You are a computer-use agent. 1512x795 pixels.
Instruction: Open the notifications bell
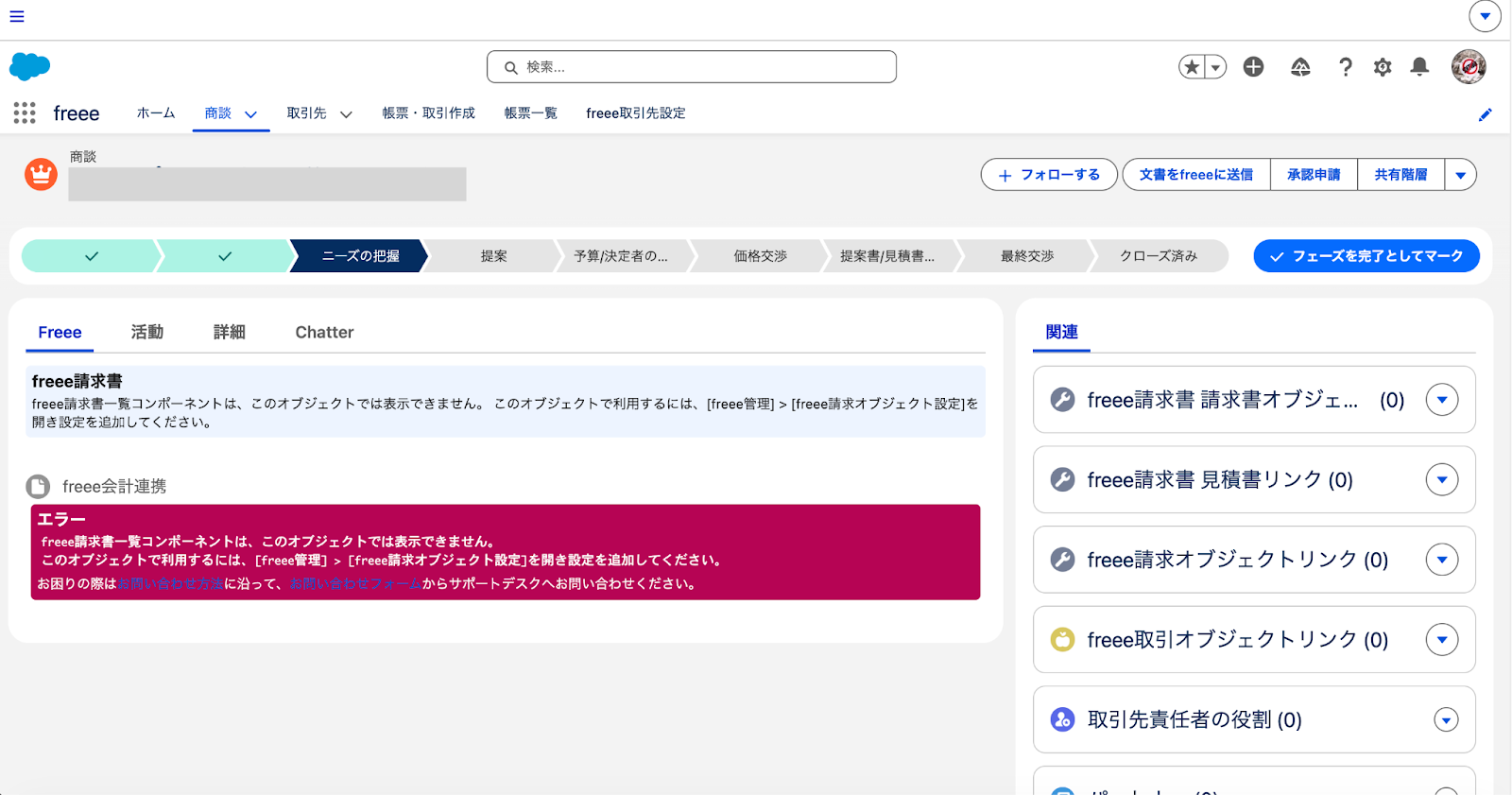1419,66
